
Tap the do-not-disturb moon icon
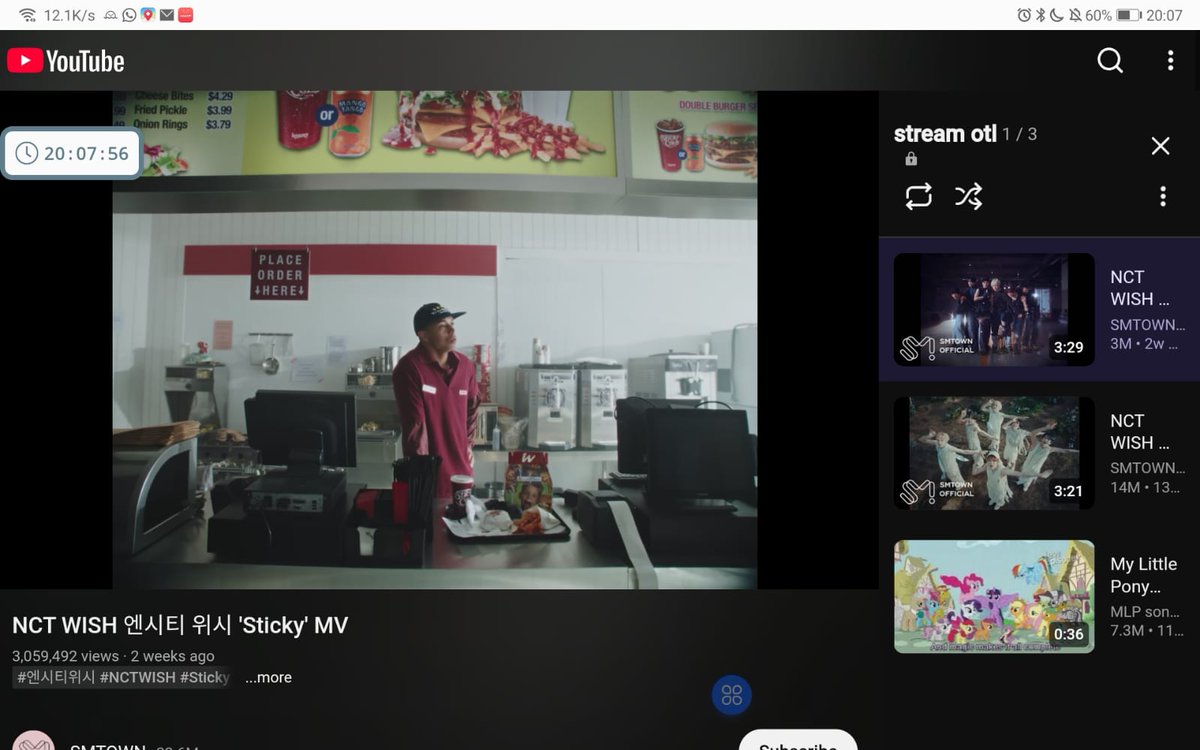coord(1056,15)
